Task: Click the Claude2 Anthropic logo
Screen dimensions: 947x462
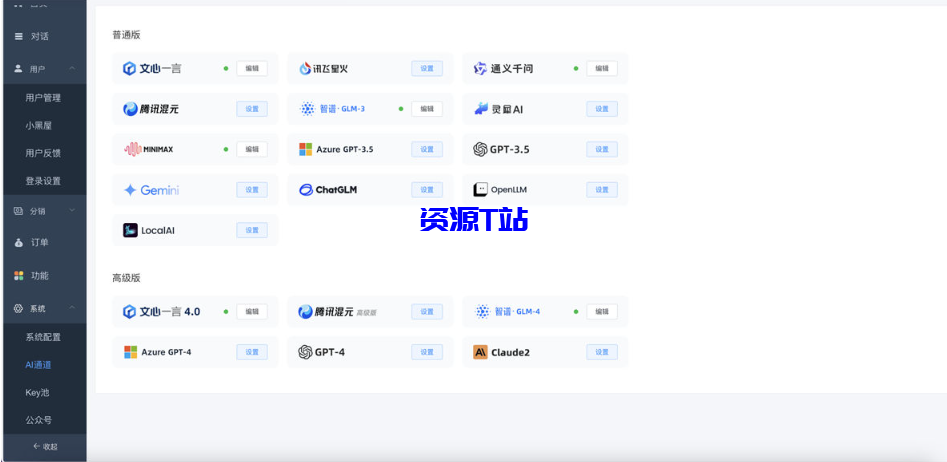Action: (x=480, y=352)
